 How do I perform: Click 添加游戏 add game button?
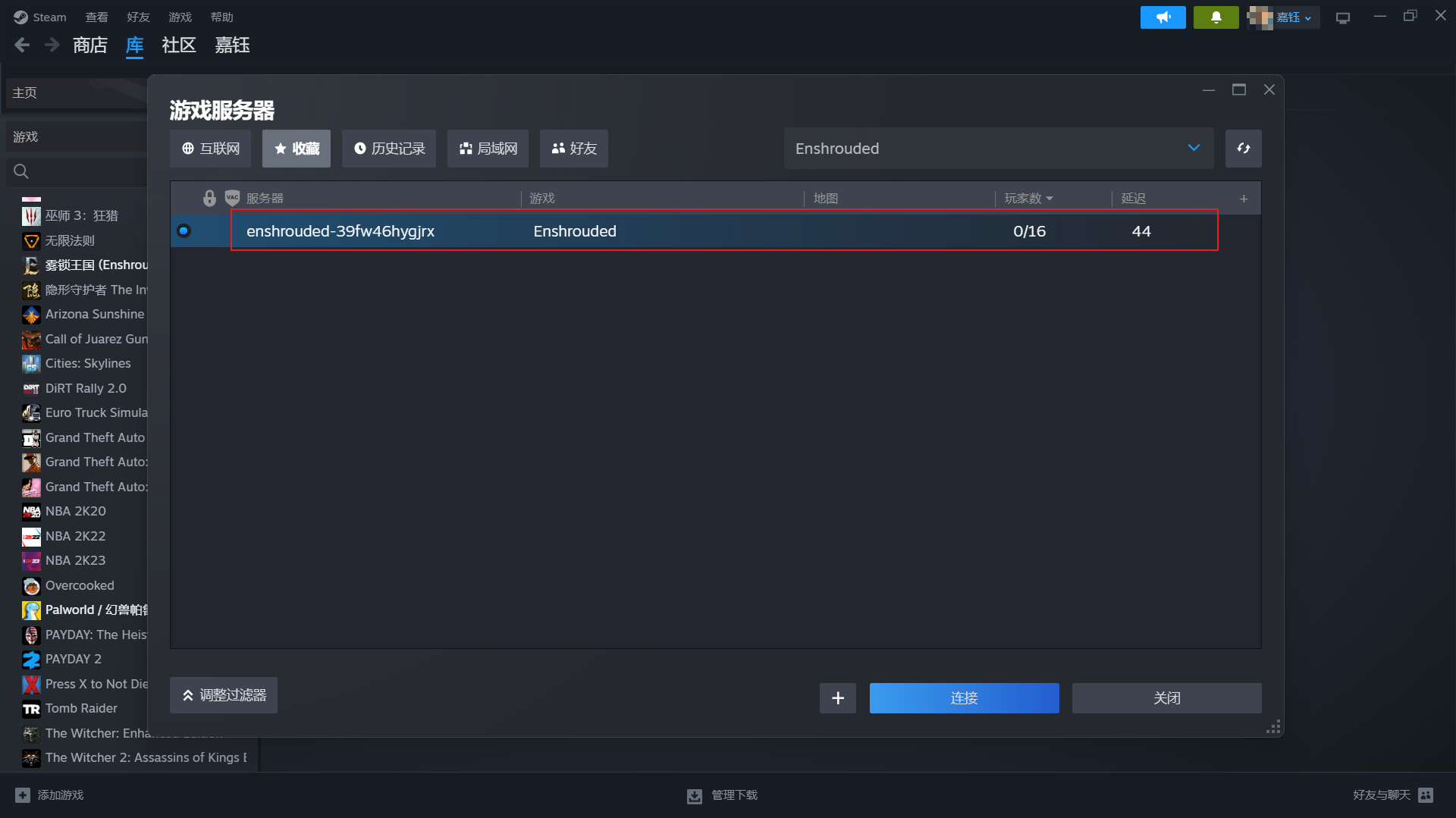(x=50, y=794)
